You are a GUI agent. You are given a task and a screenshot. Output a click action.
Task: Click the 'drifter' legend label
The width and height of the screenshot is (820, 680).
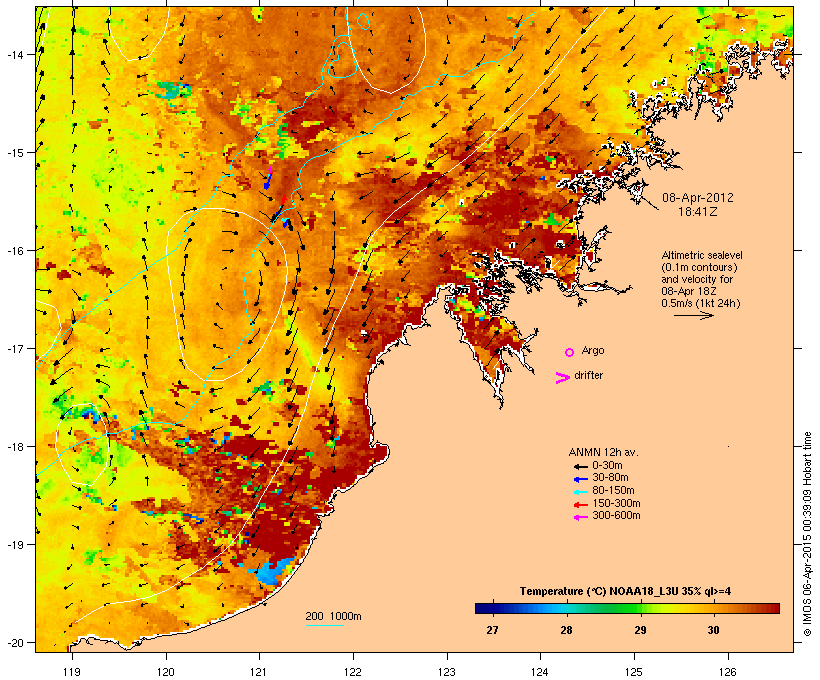point(588,375)
